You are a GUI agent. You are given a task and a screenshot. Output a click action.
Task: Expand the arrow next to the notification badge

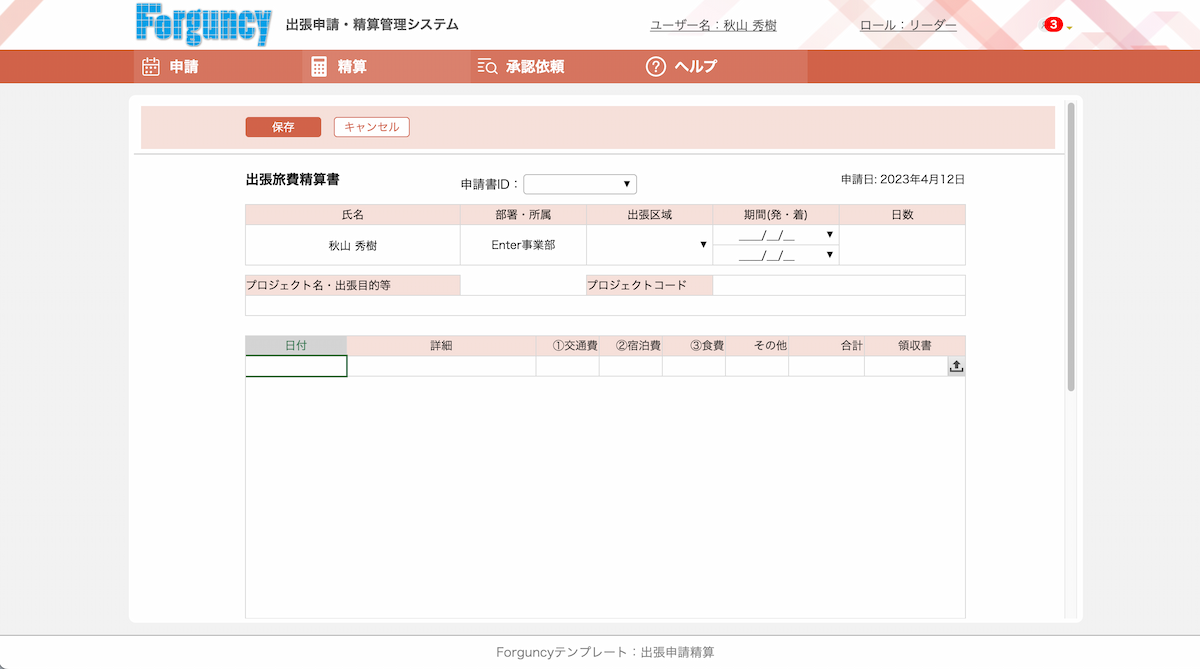pos(1068,28)
